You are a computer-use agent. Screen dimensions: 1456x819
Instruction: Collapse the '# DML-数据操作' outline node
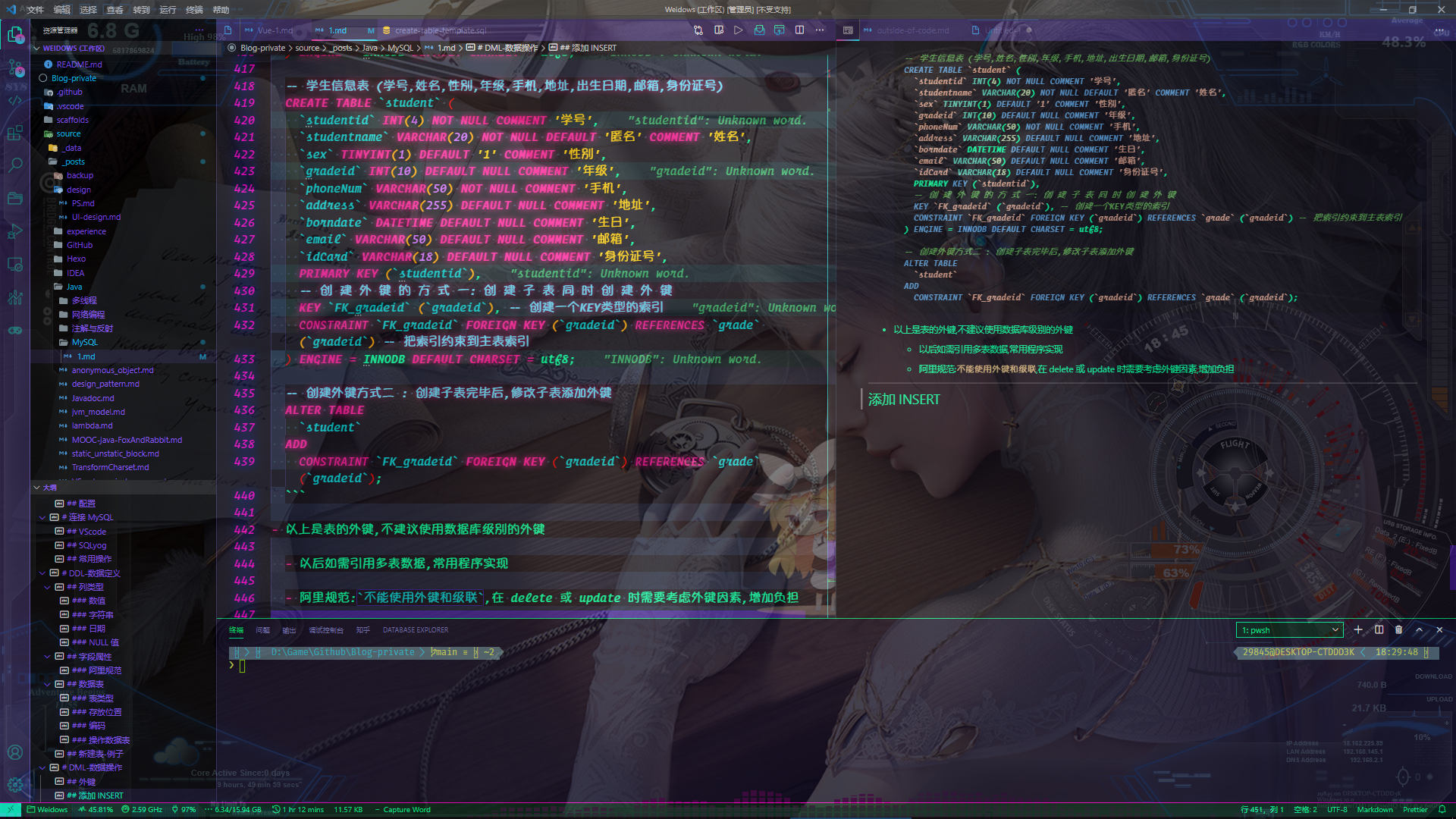(42, 767)
